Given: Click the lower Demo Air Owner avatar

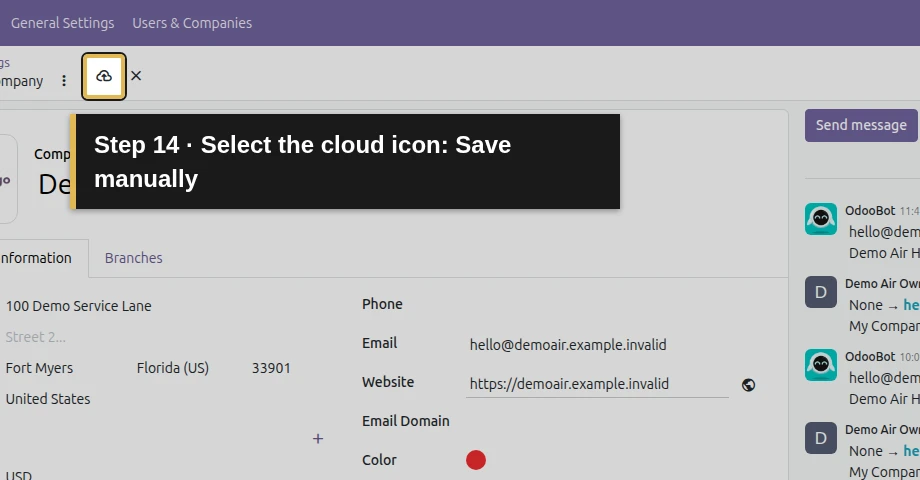Looking at the screenshot, I should tap(821, 438).
